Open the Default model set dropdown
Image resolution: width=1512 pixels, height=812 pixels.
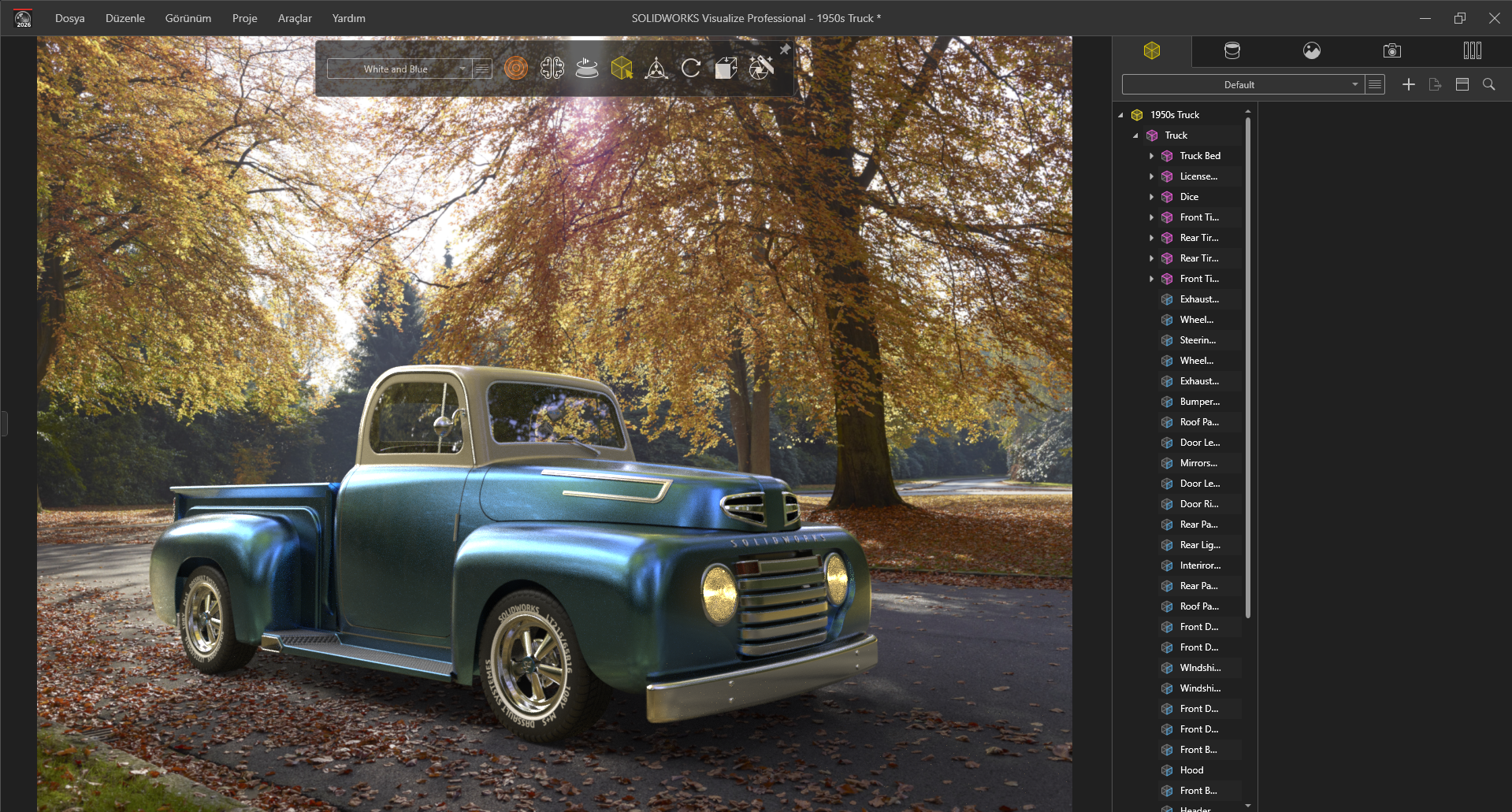coord(1354,84)
